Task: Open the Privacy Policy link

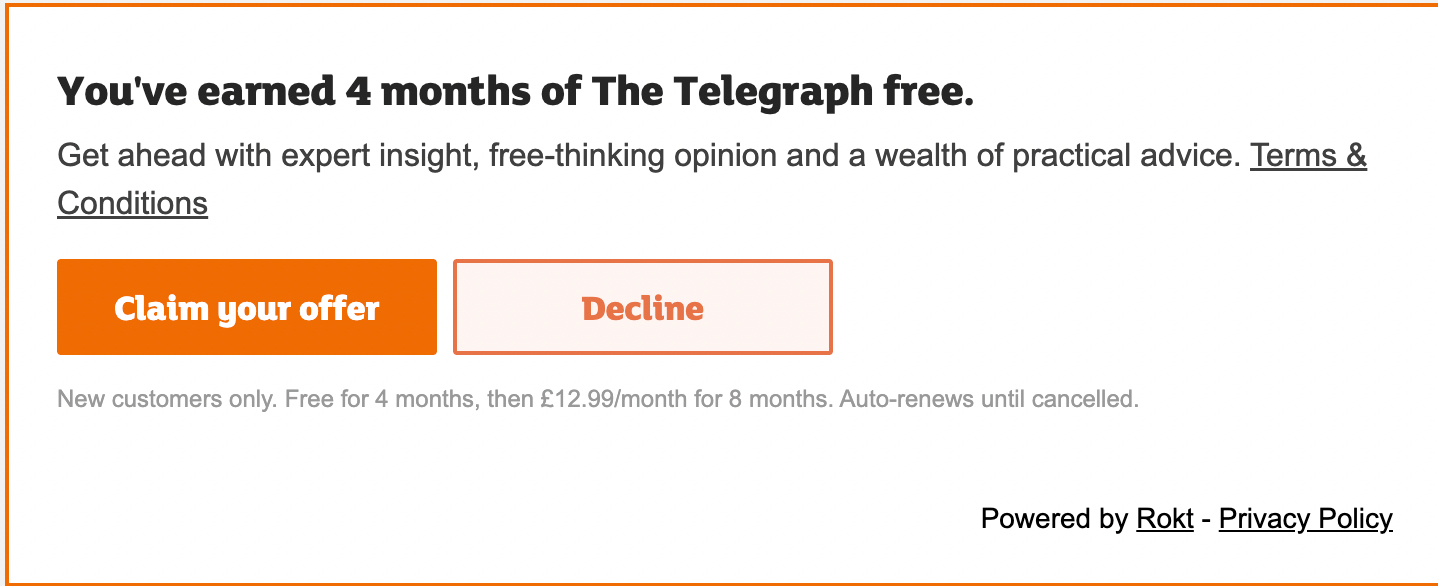Action: 1305,519
